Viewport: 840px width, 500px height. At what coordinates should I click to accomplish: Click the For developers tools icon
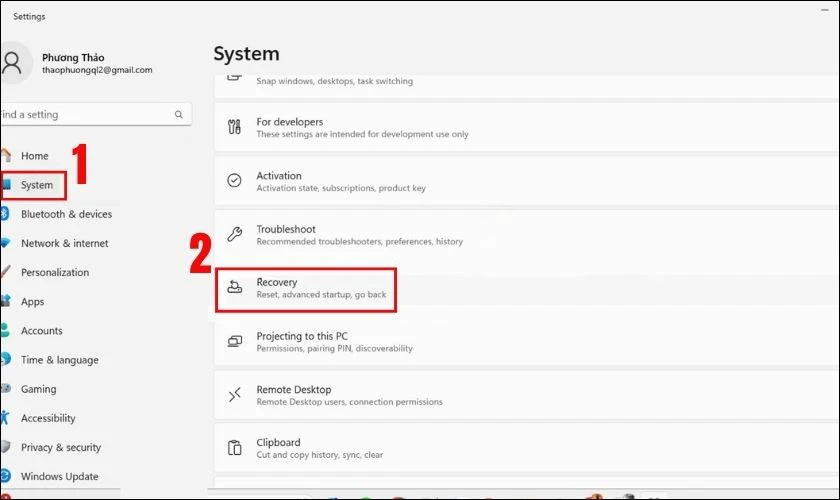tap(235, 127)
